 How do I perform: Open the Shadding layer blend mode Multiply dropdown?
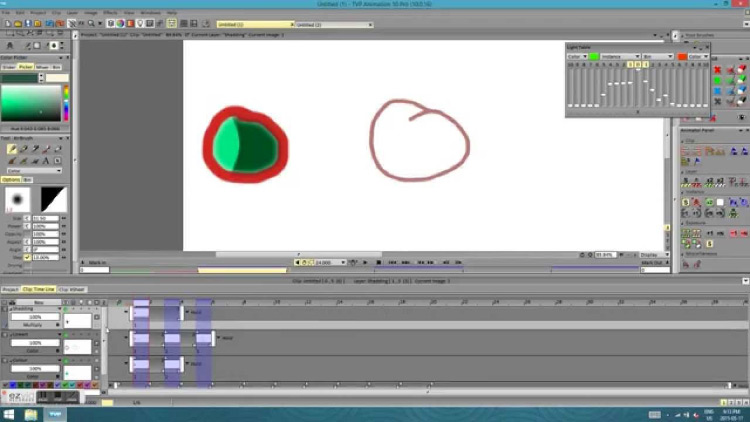(x=35, y=325)
